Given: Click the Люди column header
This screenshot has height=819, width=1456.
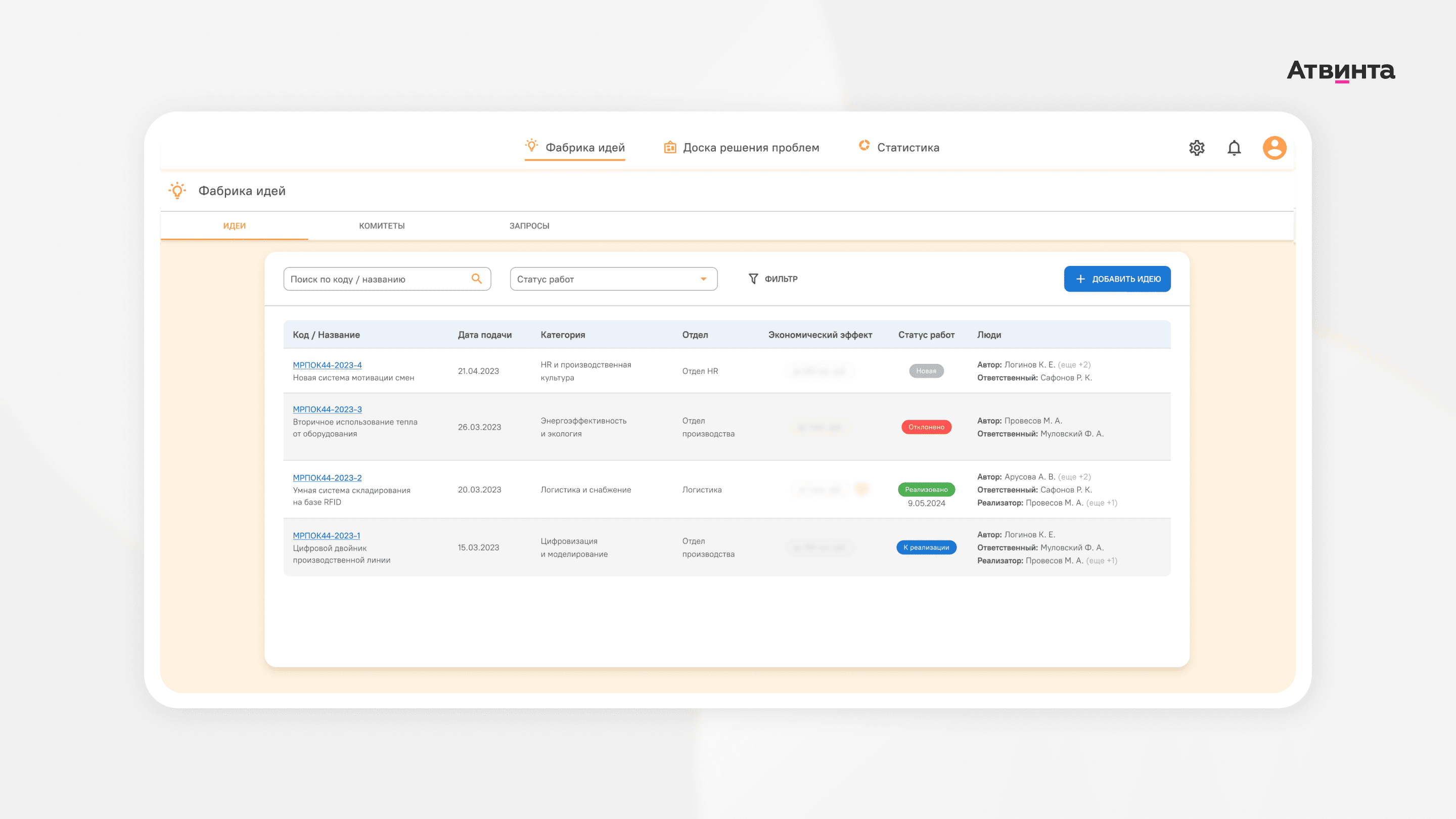Looking at the screenshot, I should [x=988, y=335].
